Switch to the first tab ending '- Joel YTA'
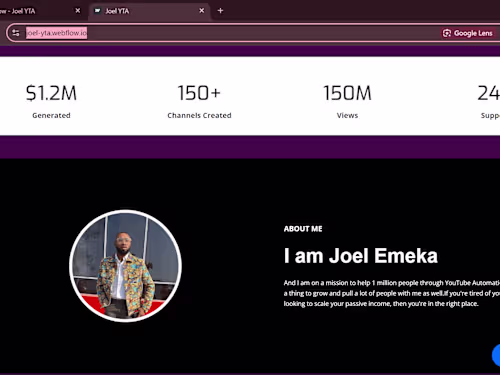Image resolution: width=500 pixels, height=375 pixels. [40, 11]
